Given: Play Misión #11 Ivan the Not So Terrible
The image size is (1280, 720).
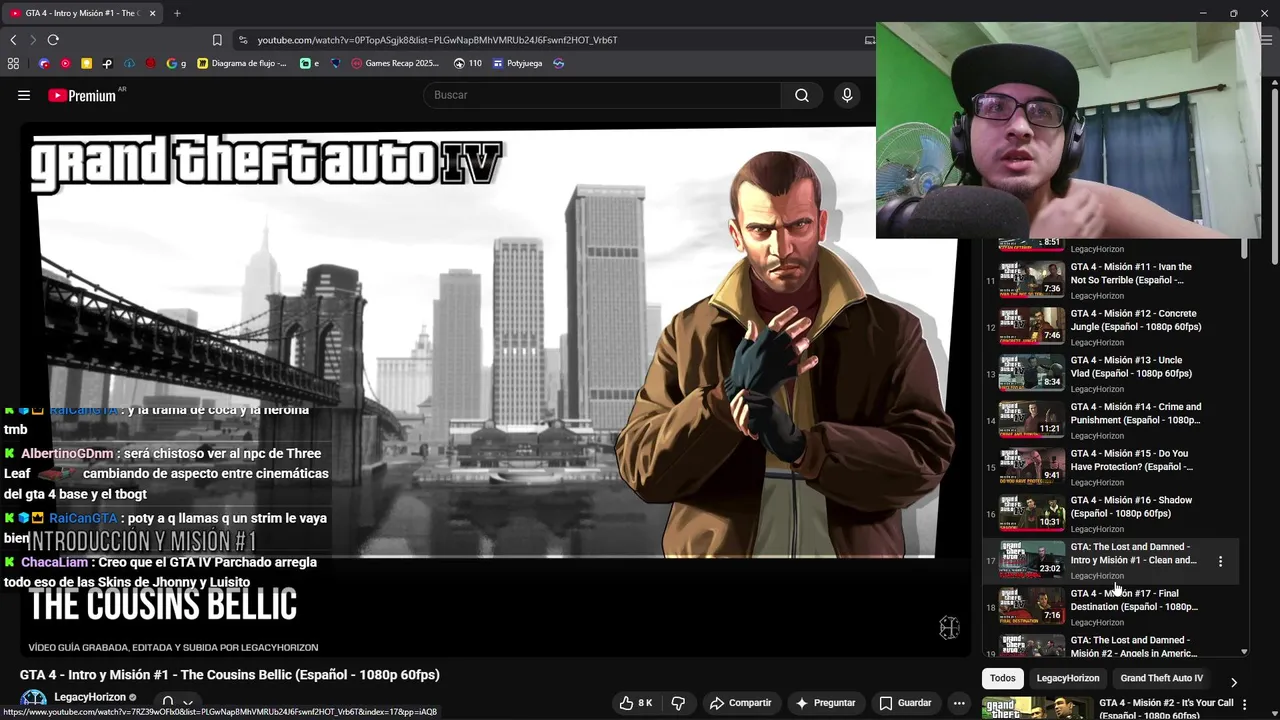Looking at the screenshot, I should coord(1110,280).
